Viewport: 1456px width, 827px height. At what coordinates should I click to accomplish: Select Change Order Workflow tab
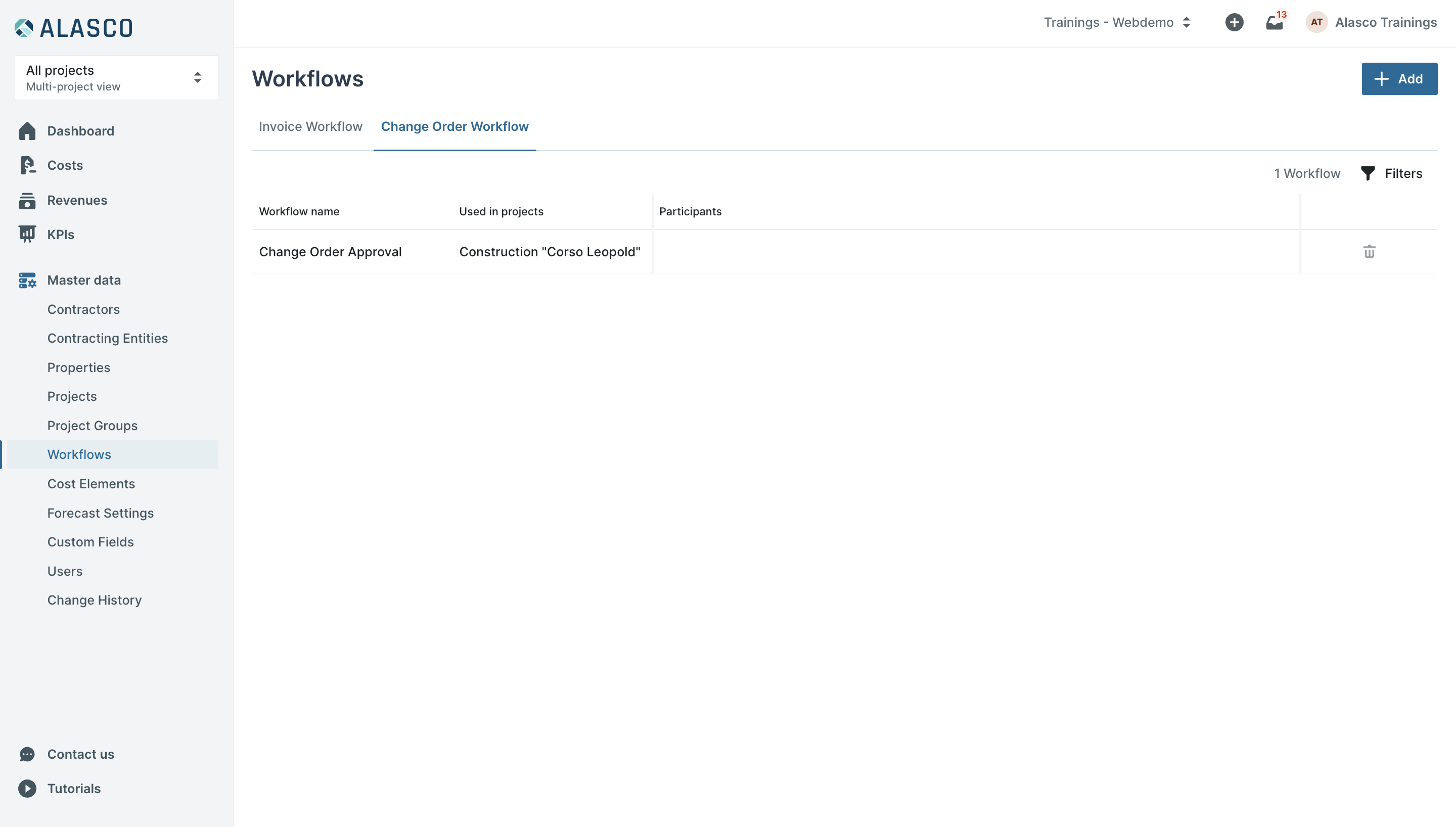pyautogui.click(x=454, y=126)
